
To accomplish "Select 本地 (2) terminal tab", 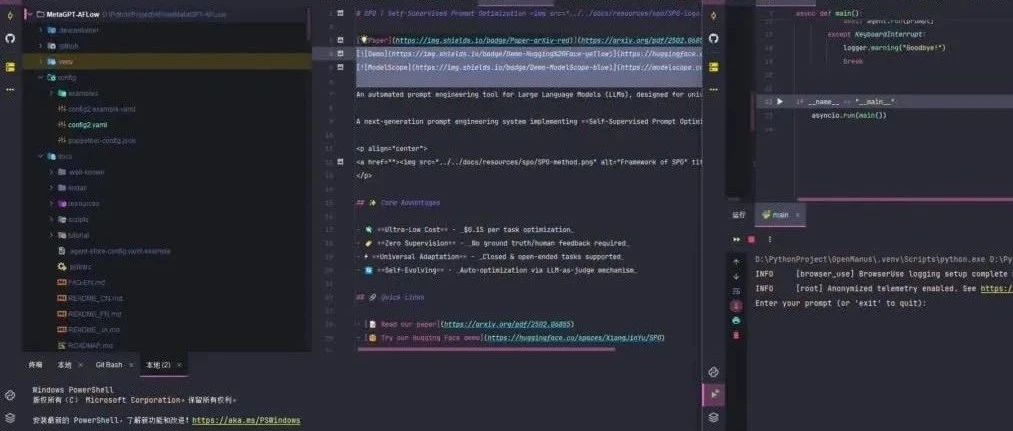I will tap(158, 365).
